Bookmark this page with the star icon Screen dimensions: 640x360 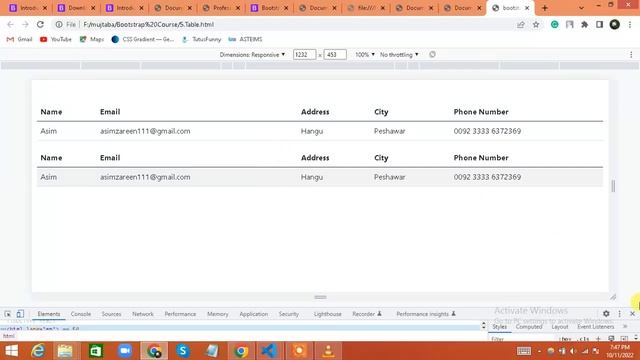(x=536, y=24)
